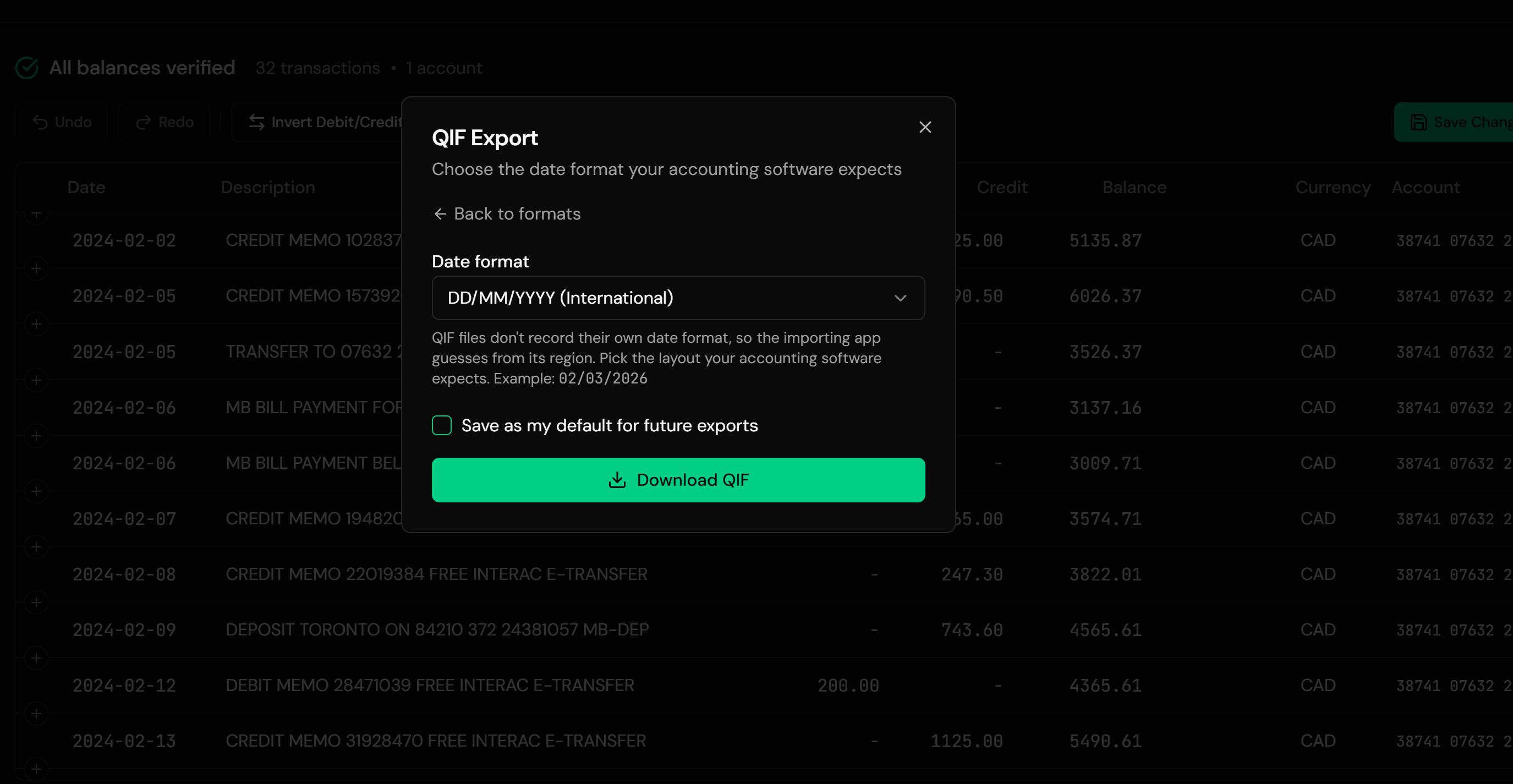This screenshot has width=1513, height=784.
Task: Click balance value 5490.61
Action: coord(1105,741)
